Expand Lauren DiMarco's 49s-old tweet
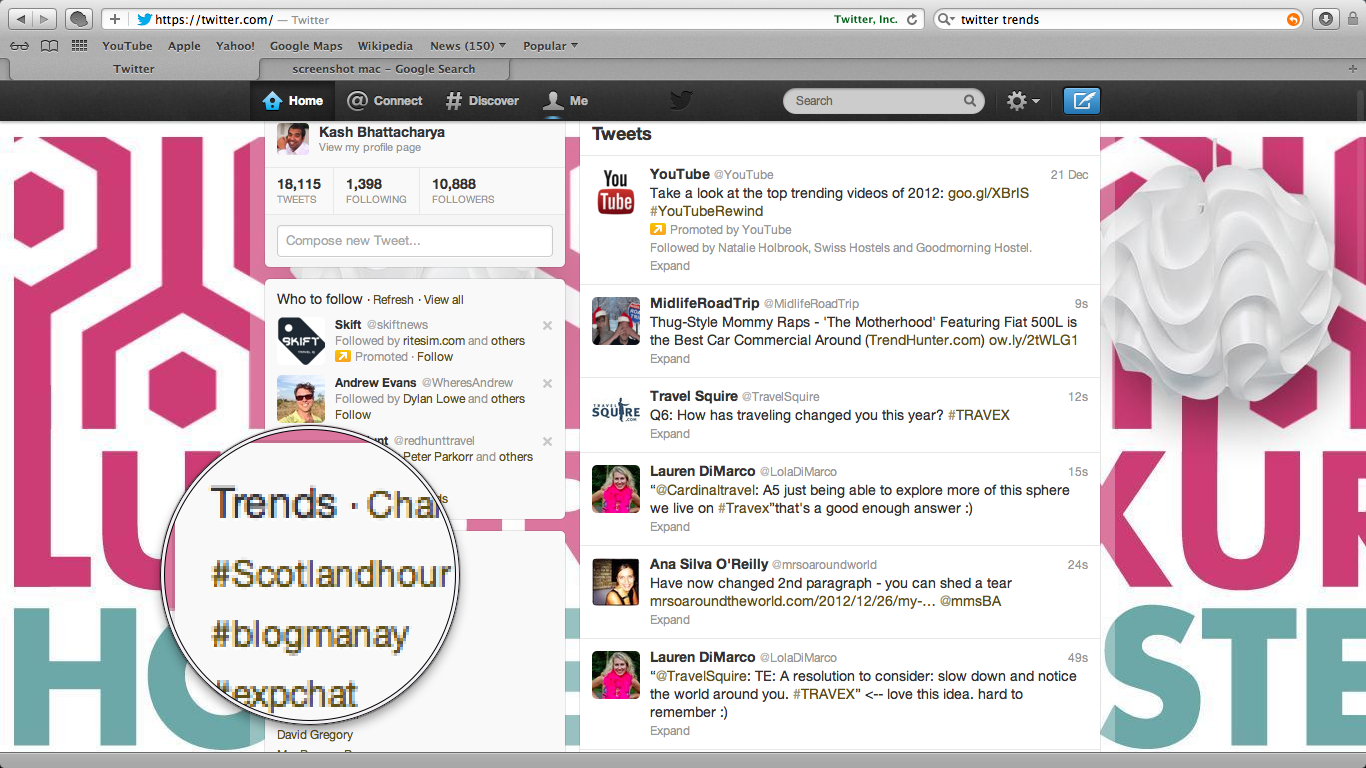The image size is (1366, 768). tap(670, 731)
